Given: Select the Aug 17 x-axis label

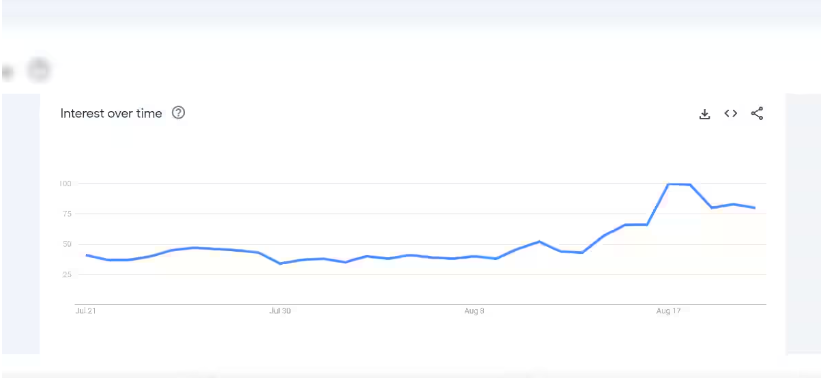Looking at the screenshot, I should tap(668, 311).
